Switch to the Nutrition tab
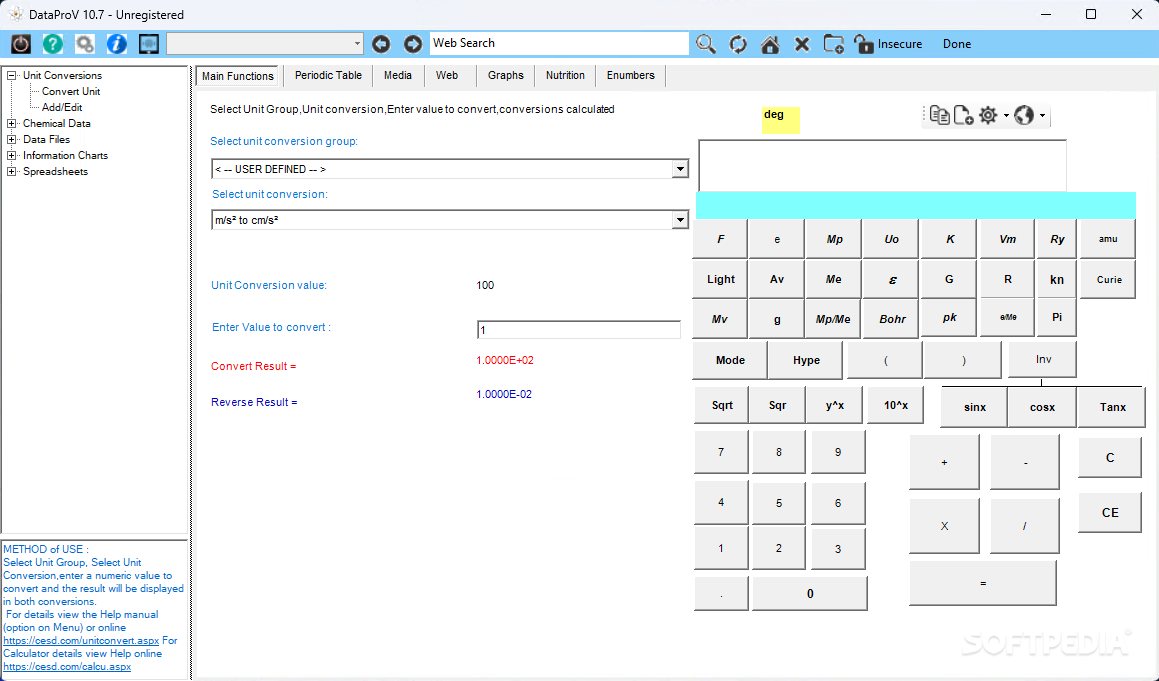The image size is (1159, 681). 565,75
